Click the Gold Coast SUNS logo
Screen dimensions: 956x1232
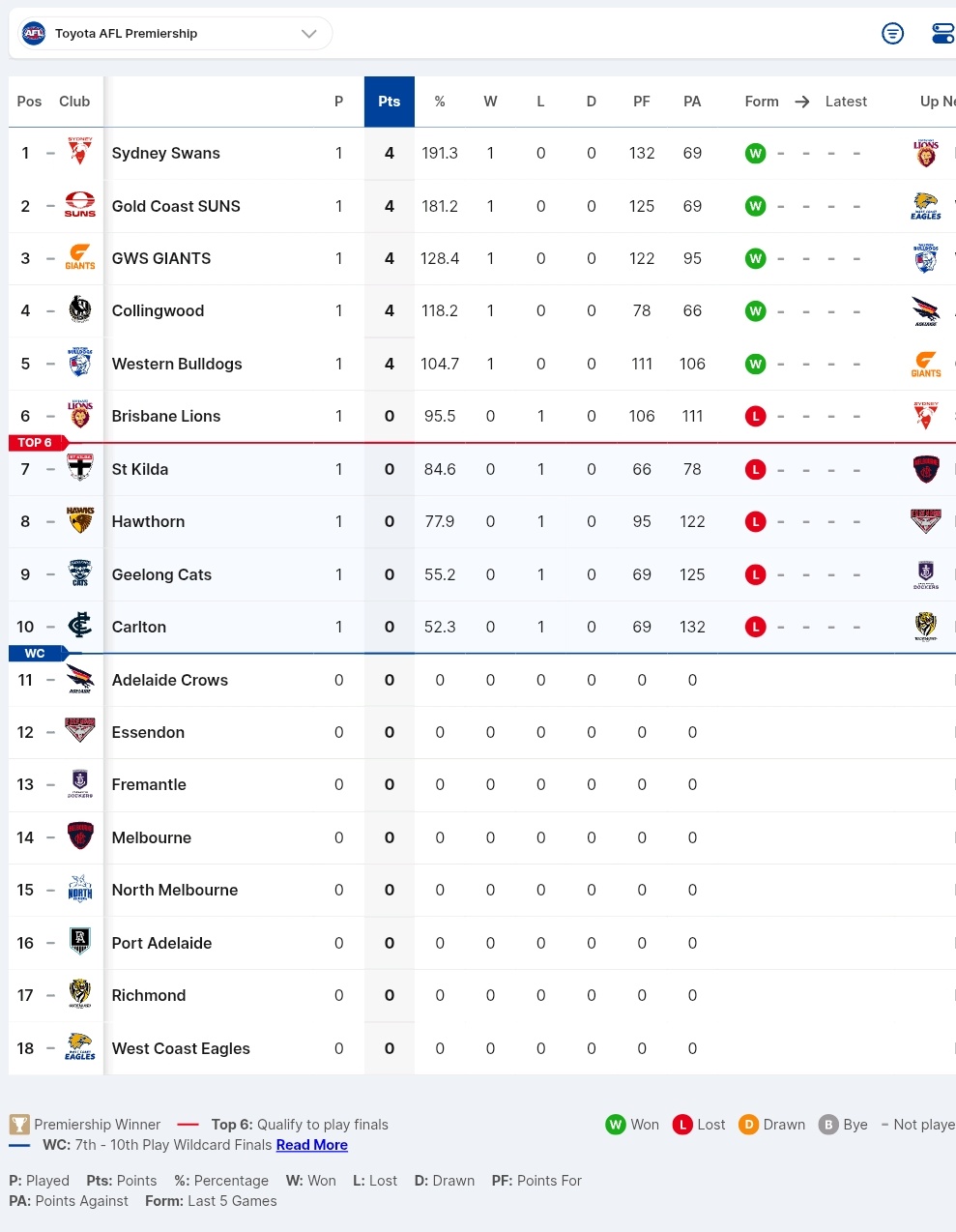pos(80,205)
